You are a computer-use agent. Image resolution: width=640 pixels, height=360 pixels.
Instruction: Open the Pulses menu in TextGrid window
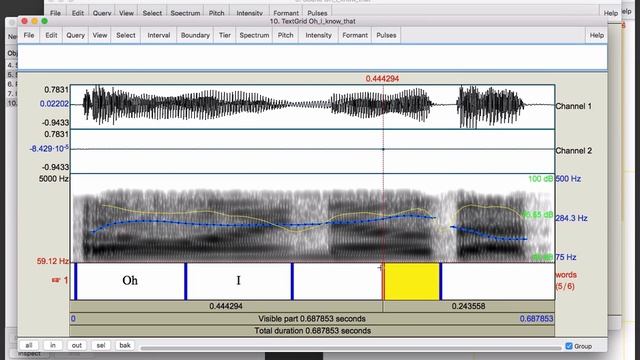click(x=386, y=35)
